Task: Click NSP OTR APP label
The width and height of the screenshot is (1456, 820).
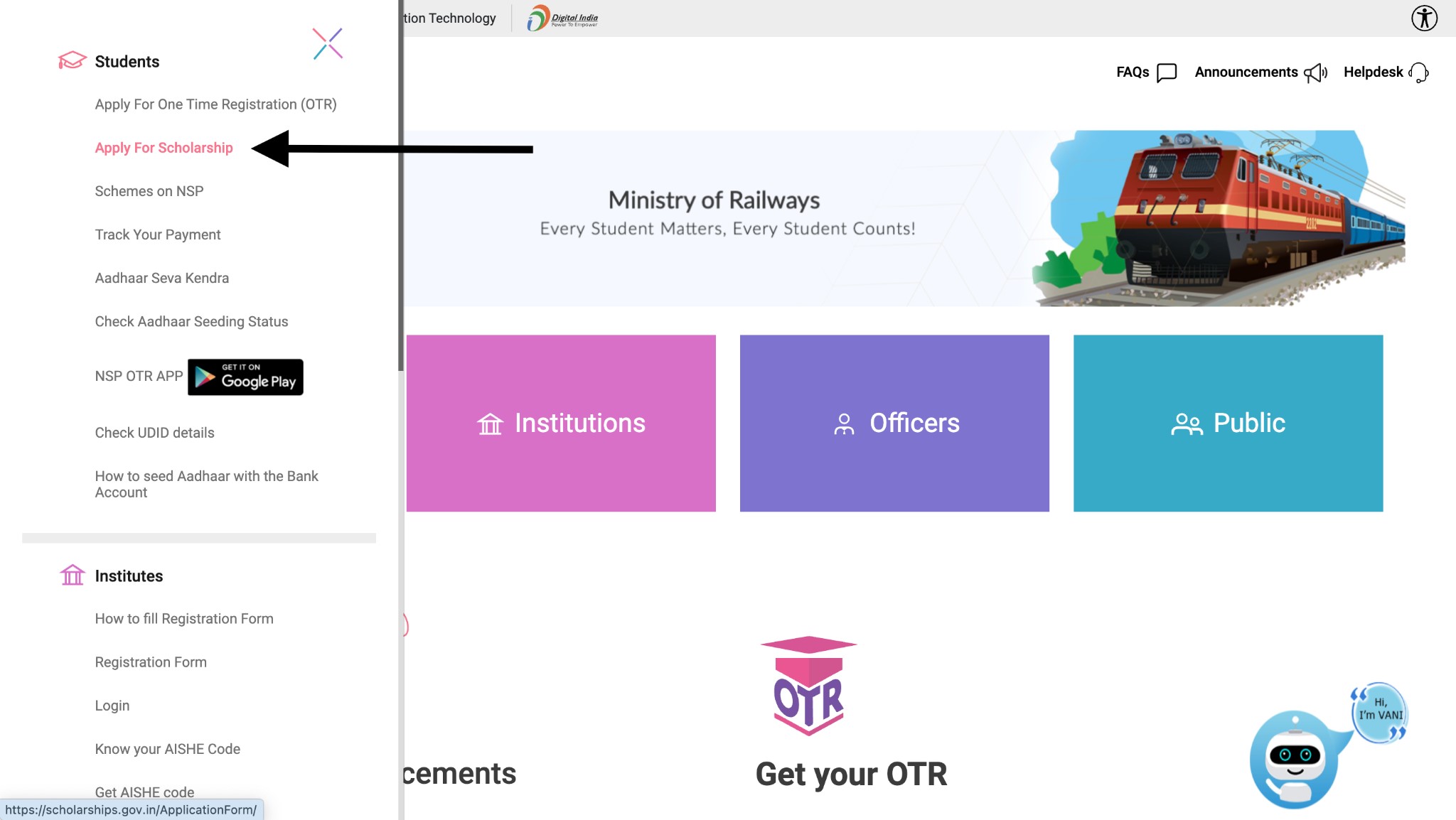Action: [x=139, y=376]
